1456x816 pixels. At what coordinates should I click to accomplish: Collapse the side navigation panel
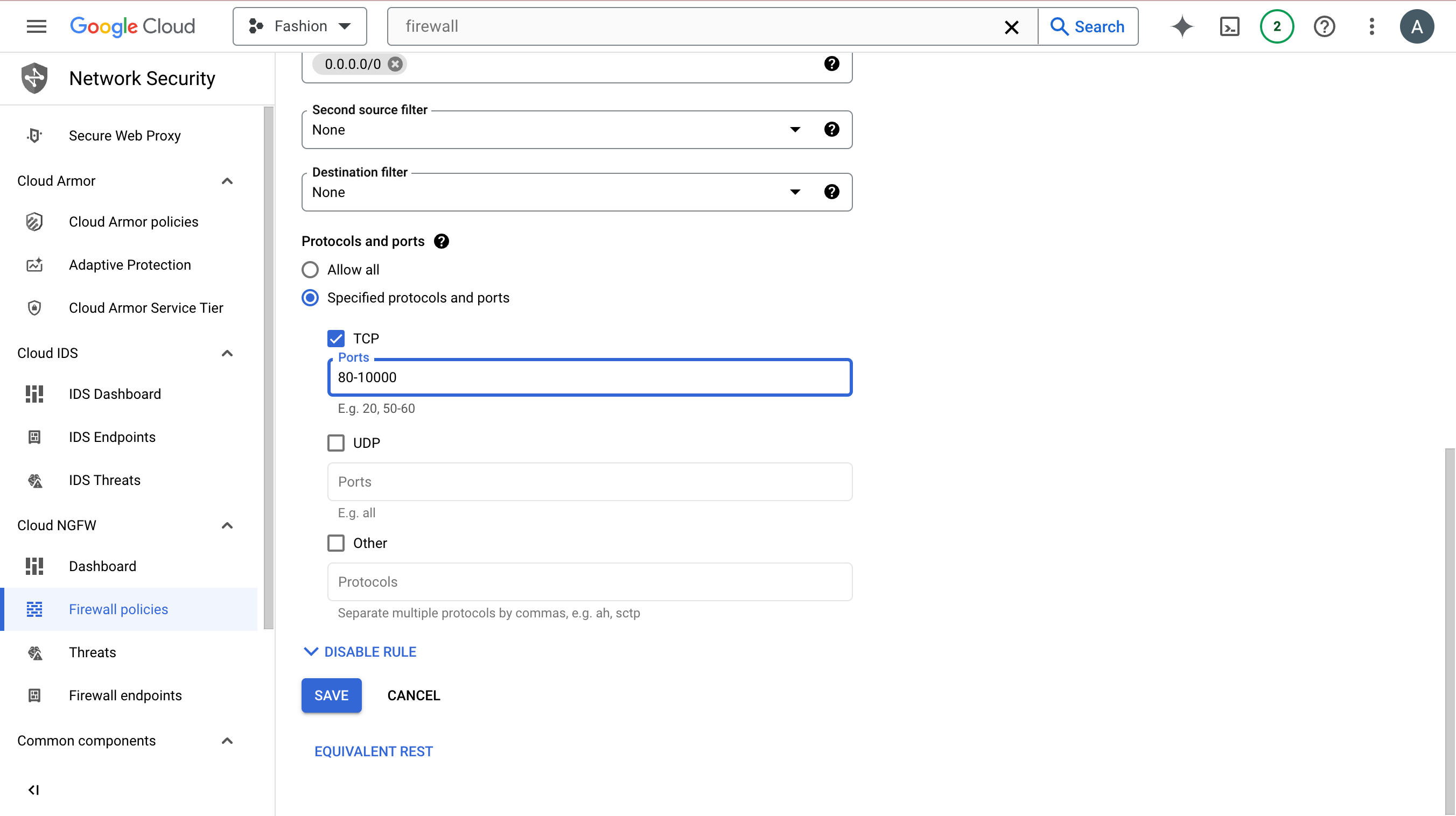(34, 790)
